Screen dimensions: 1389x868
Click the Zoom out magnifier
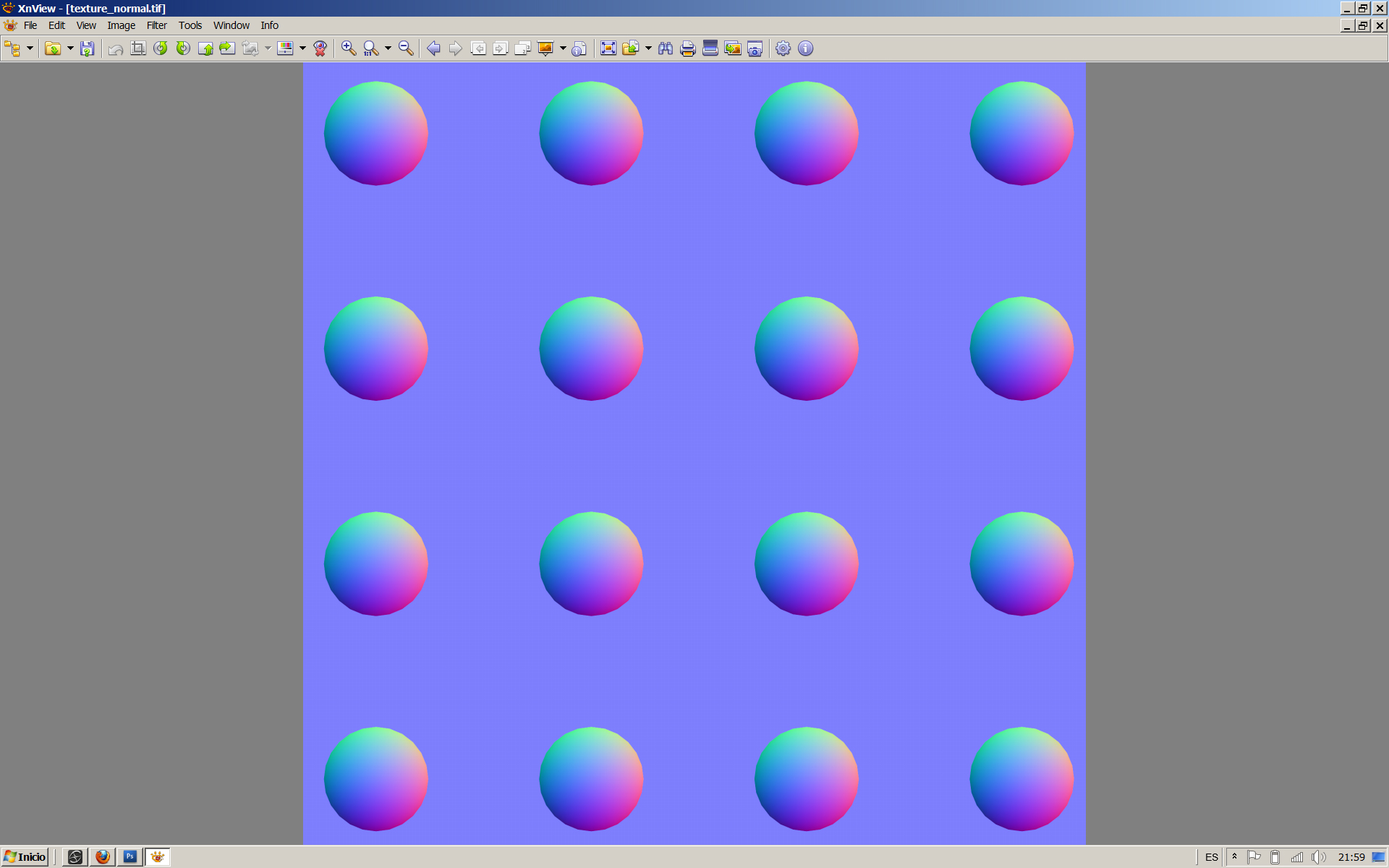click(x=406, y=48)
